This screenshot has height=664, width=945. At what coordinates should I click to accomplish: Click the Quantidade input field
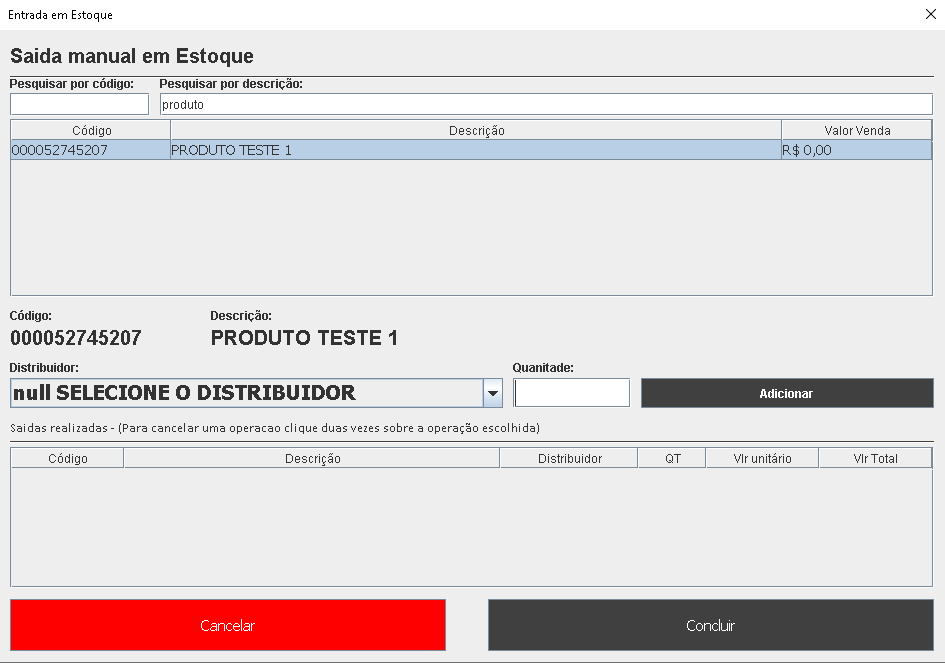(x=572, y=393)
